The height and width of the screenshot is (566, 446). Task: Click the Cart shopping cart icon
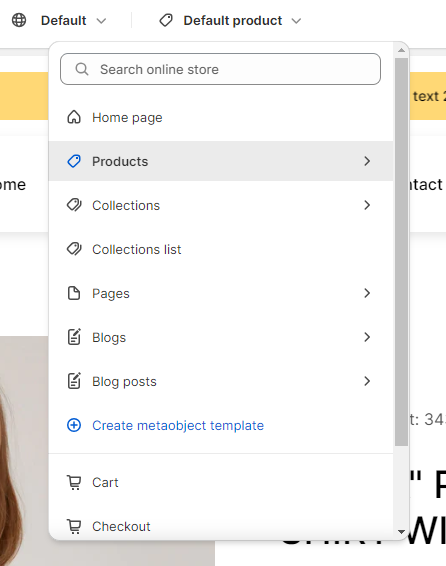(x=74, y=483)
